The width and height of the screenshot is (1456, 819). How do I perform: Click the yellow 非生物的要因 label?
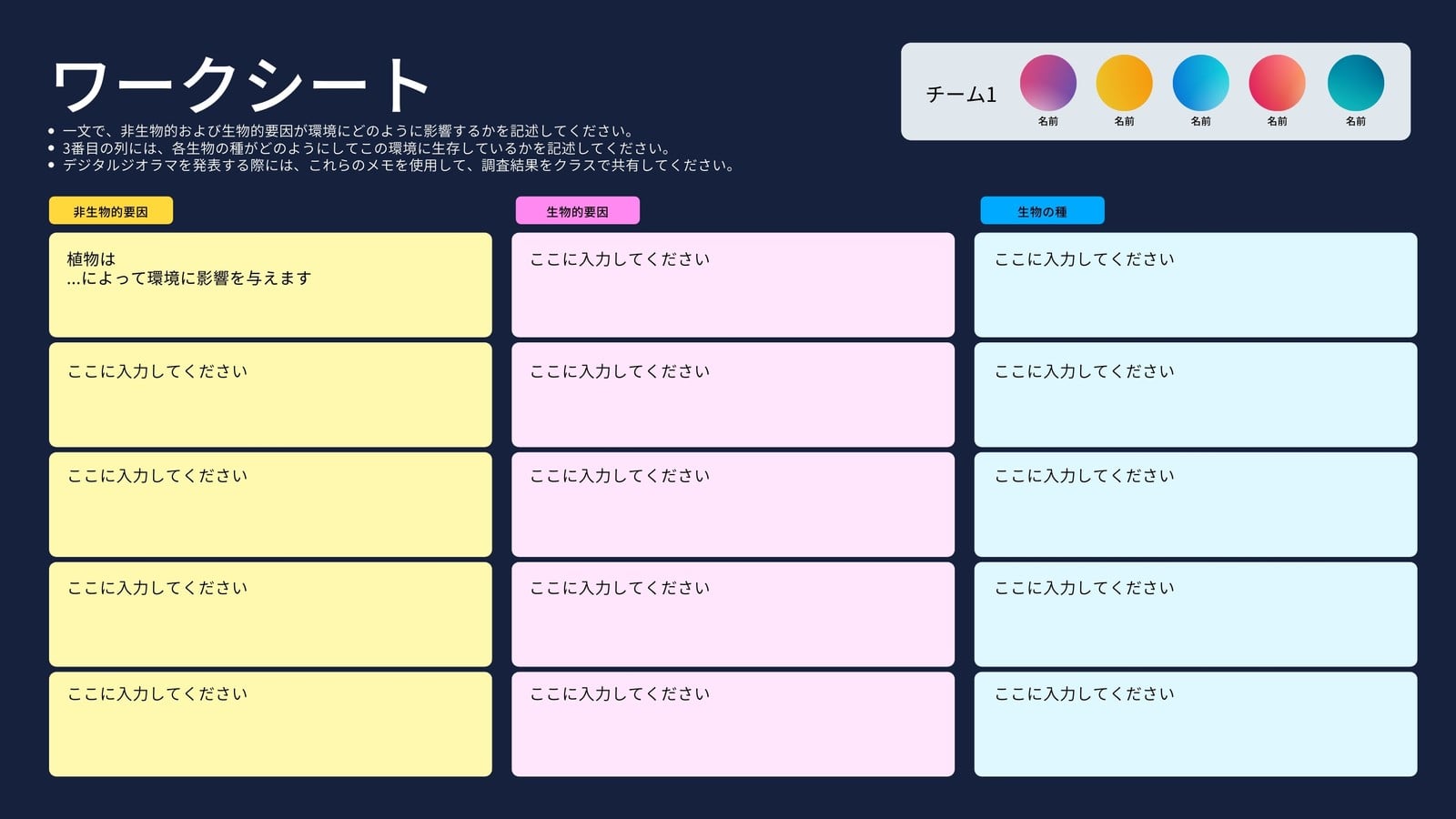(111, 211)
